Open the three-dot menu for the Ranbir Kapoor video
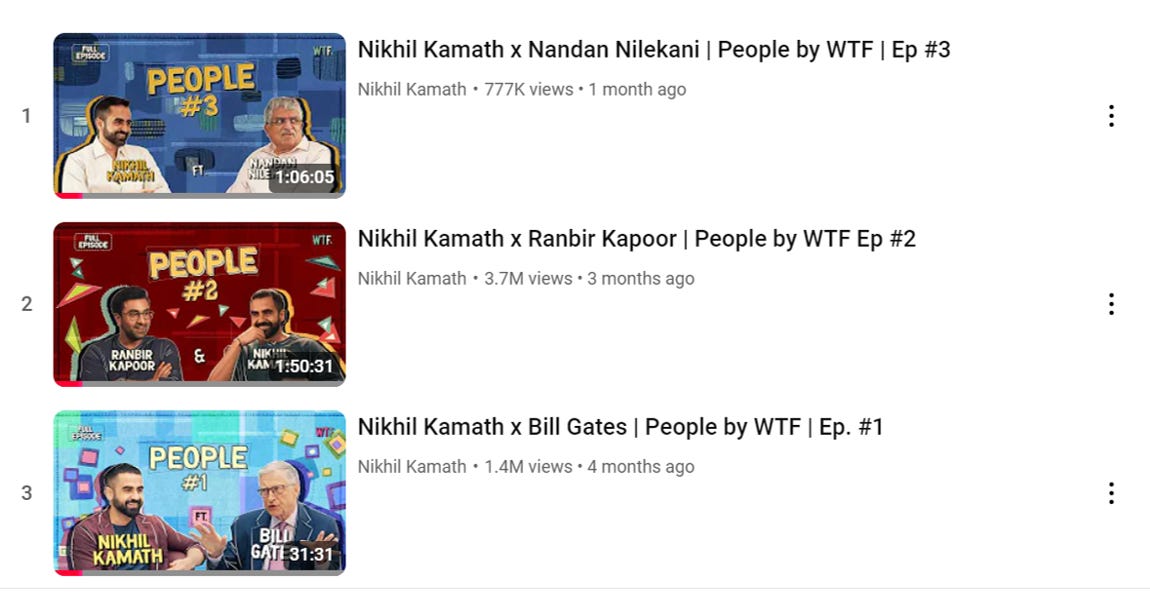 (1111, 304)
